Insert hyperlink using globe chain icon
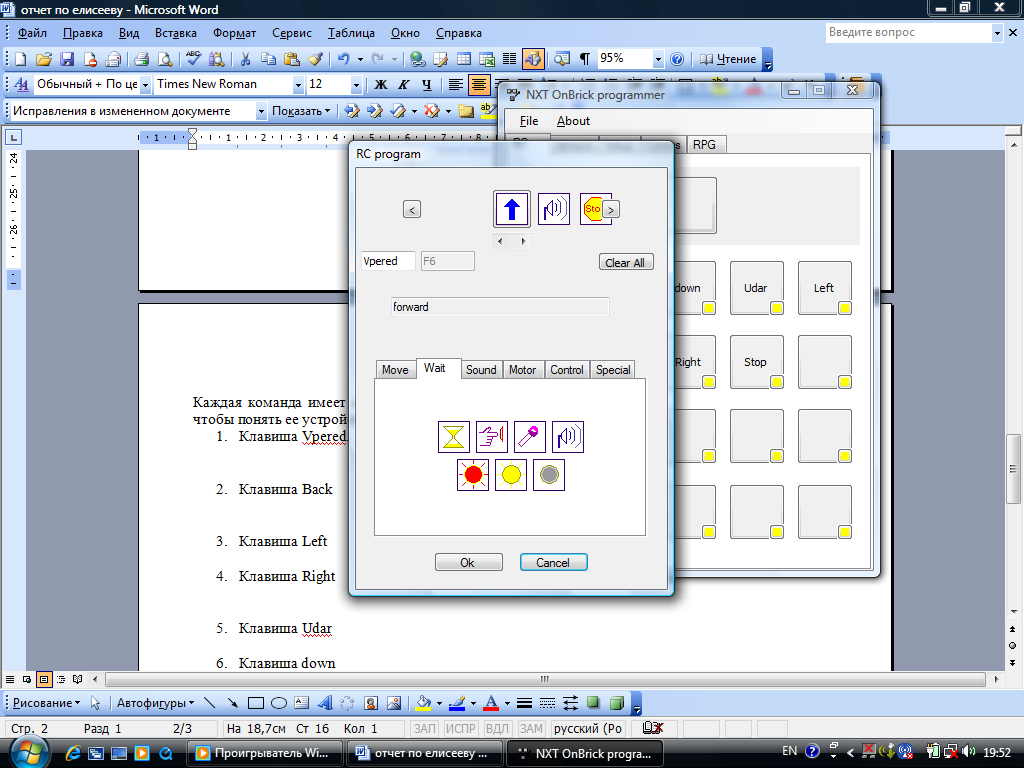1024x768 pixels. (x=417, y=59)
